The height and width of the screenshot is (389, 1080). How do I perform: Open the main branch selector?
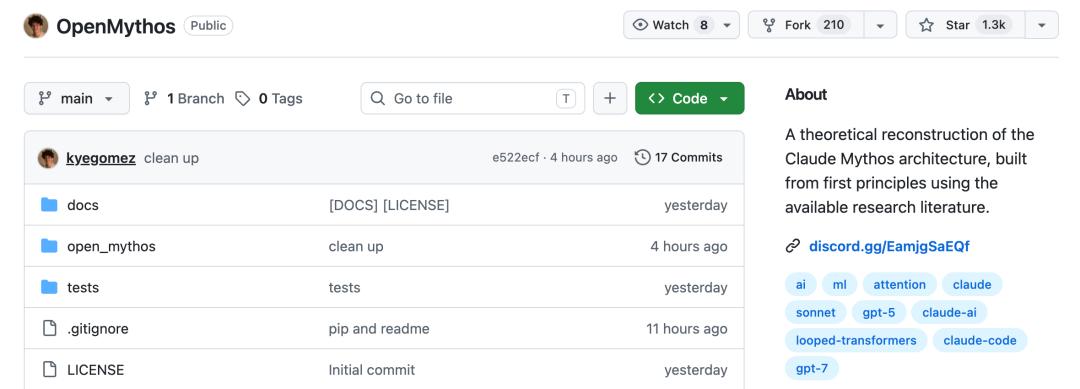click(76, 98)
